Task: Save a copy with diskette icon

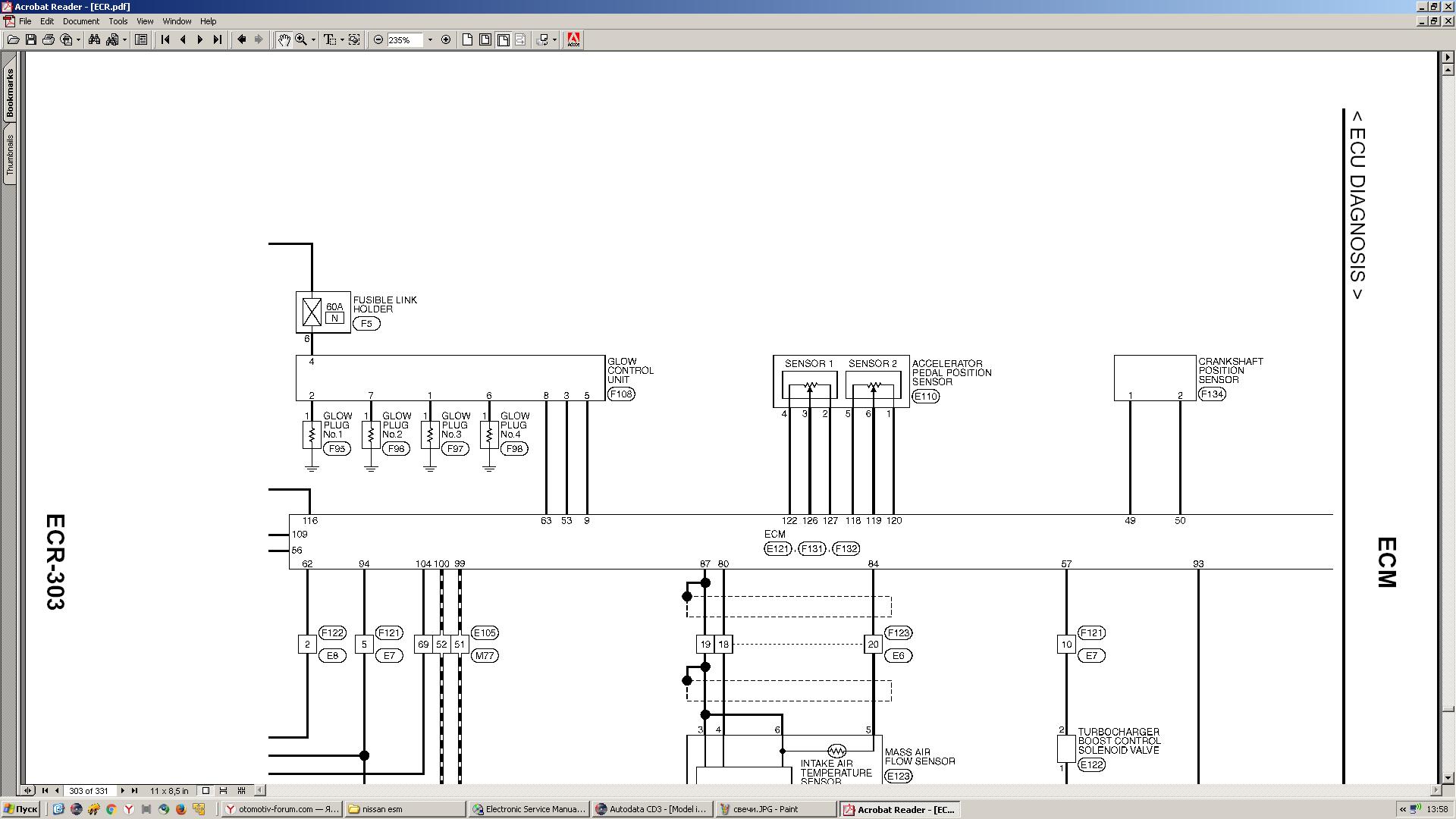Action: pos(31,39)
